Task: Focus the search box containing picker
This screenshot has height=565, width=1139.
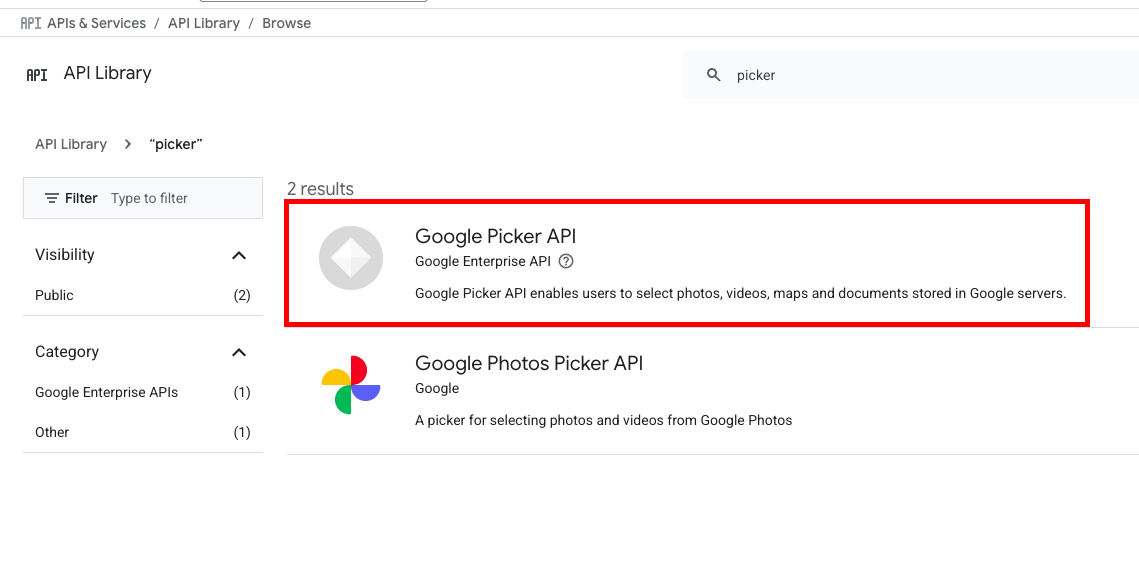Action: coord(911,75)
